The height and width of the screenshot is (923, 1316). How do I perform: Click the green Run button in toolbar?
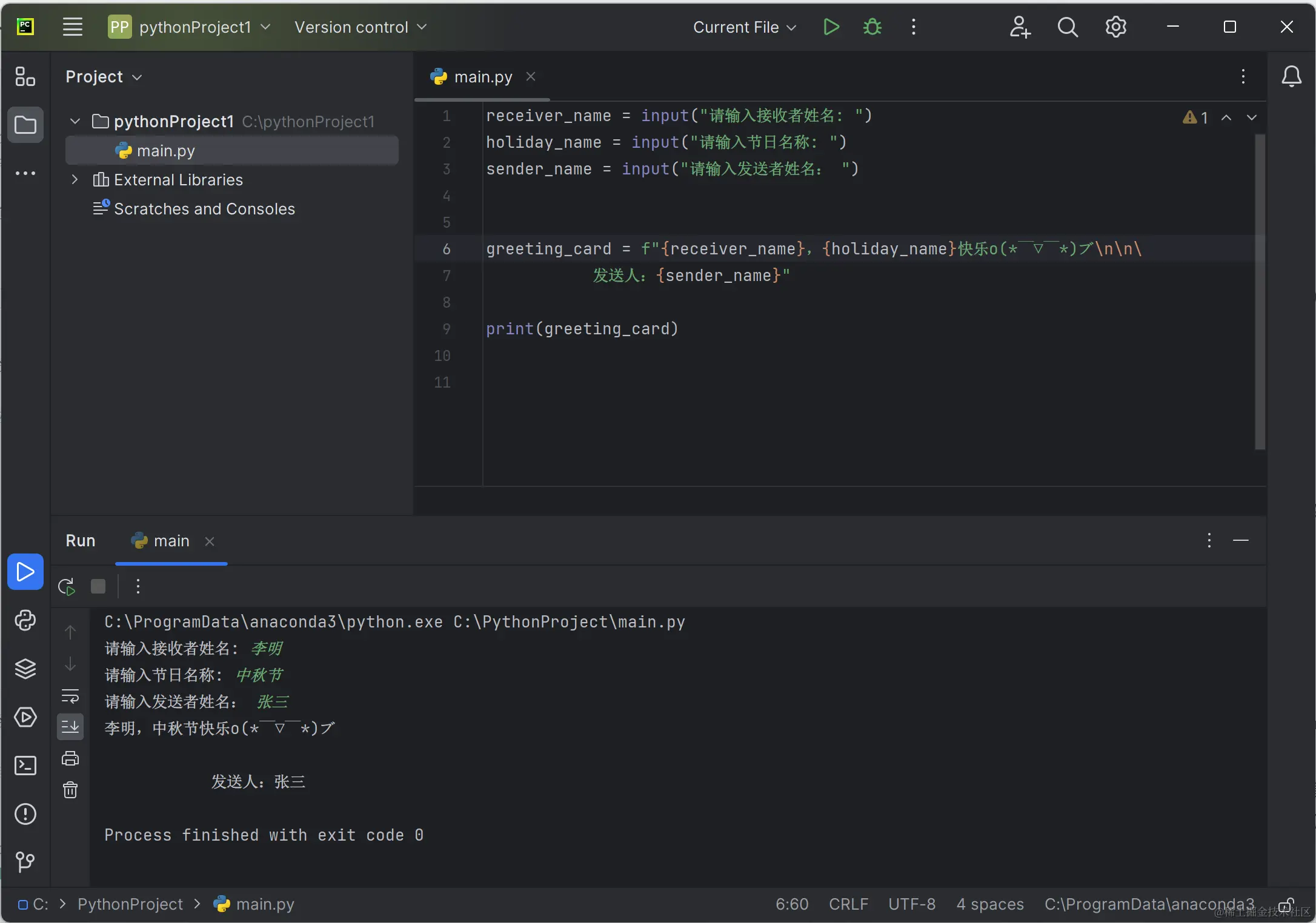(831, 27)
